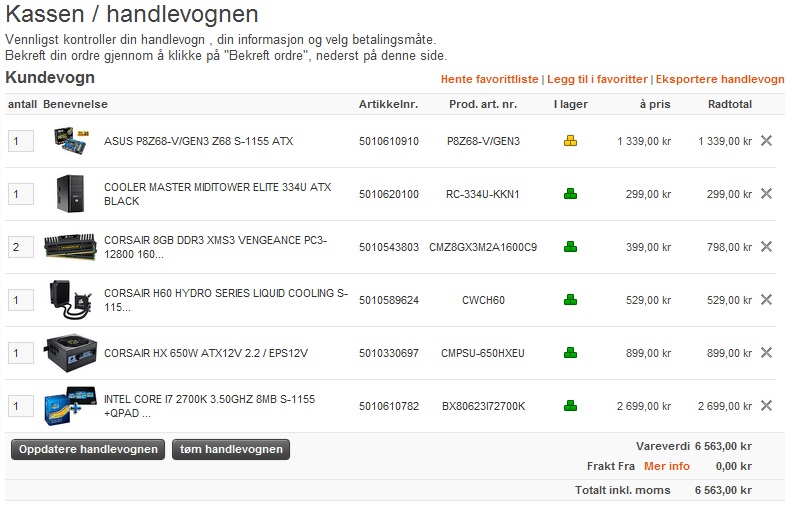Viewport: 795px width, 506px height.
Task: Click Frakt amount 0,00 kr
Action: (x=734, y=466)
